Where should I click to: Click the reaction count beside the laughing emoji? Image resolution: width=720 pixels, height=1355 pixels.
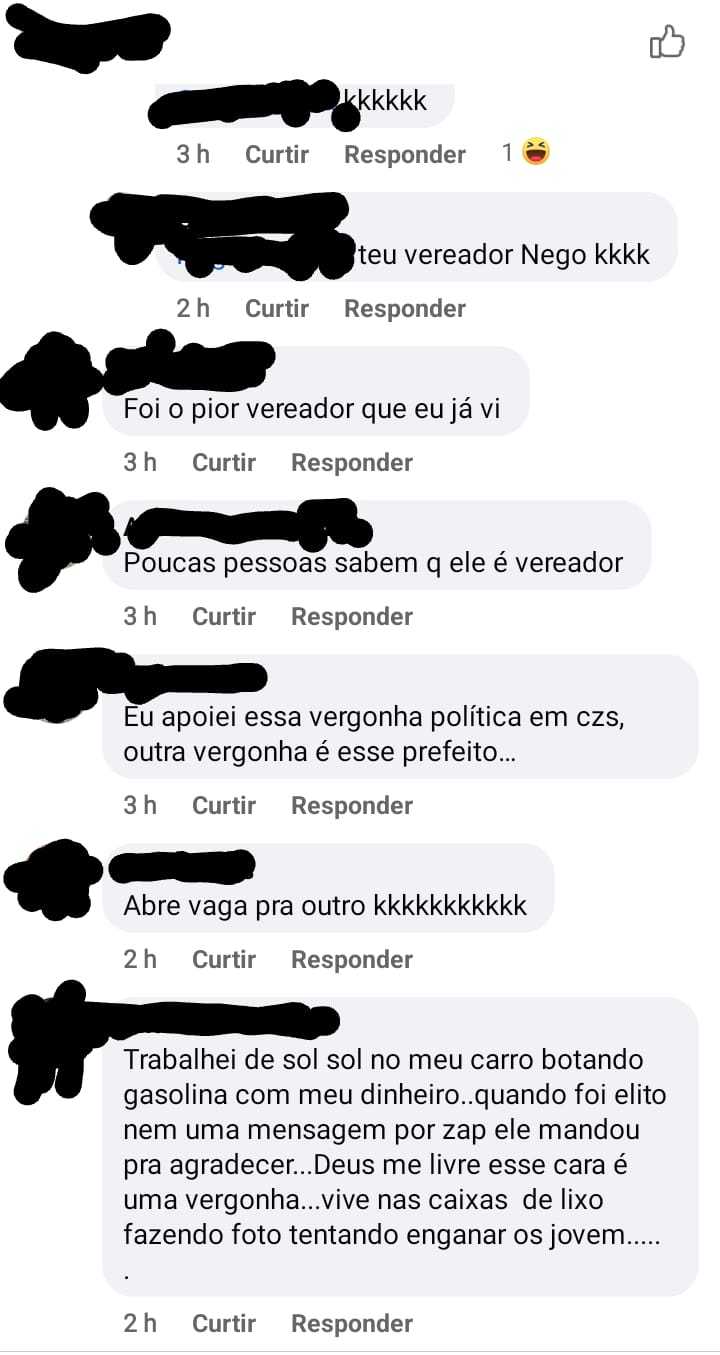coord(508,153)
